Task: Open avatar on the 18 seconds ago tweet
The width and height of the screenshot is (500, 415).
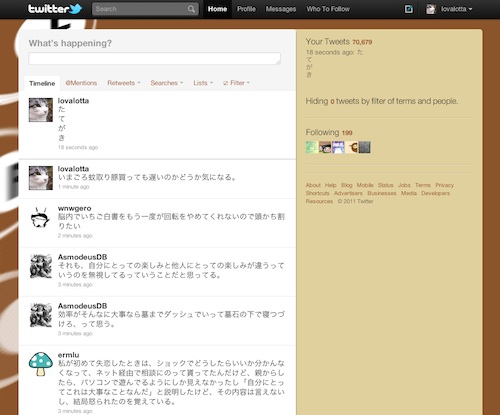Action: click(x=41, y=110)
